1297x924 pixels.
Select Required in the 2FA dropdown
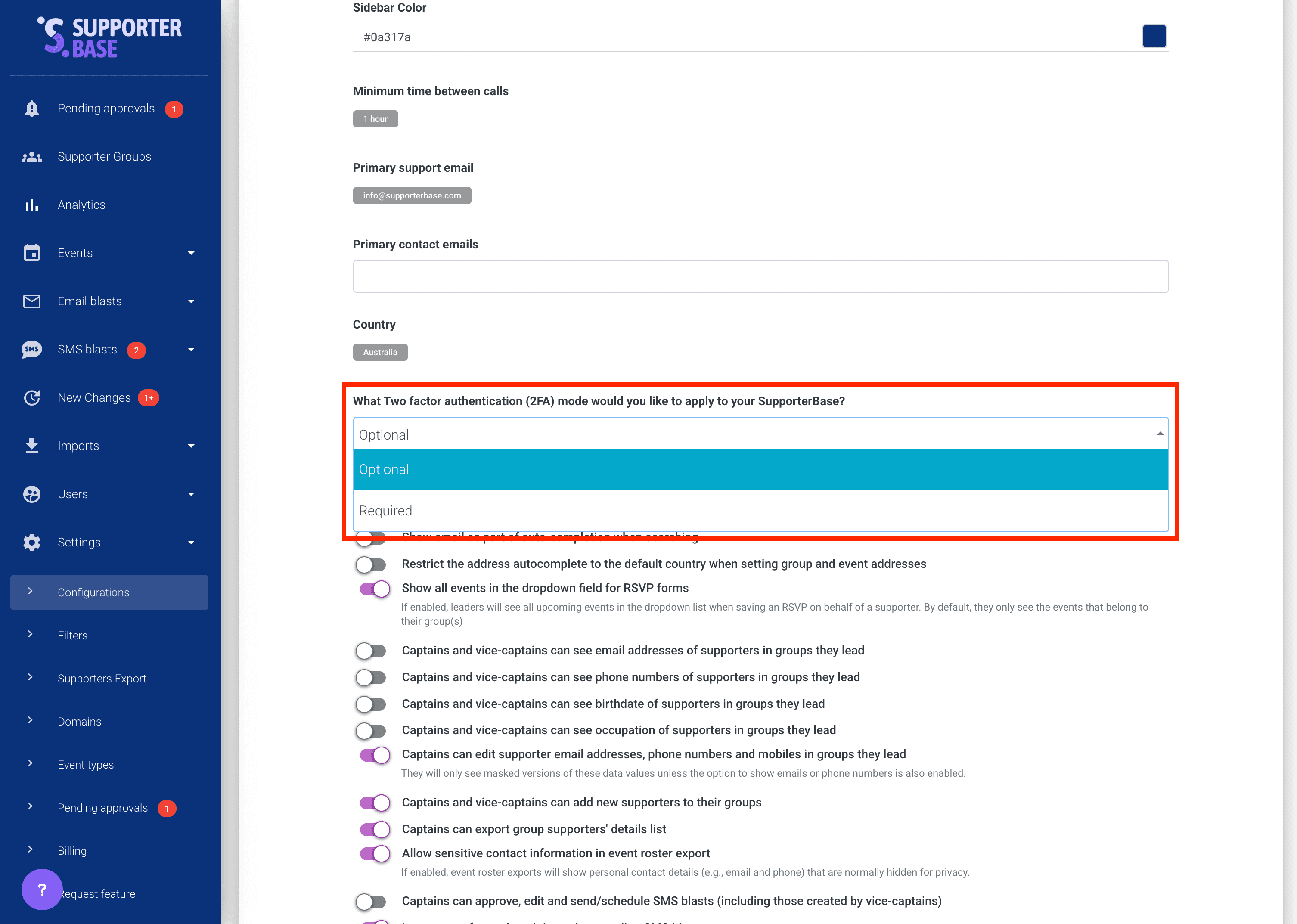pyautogui.click(x=386, y=510)
